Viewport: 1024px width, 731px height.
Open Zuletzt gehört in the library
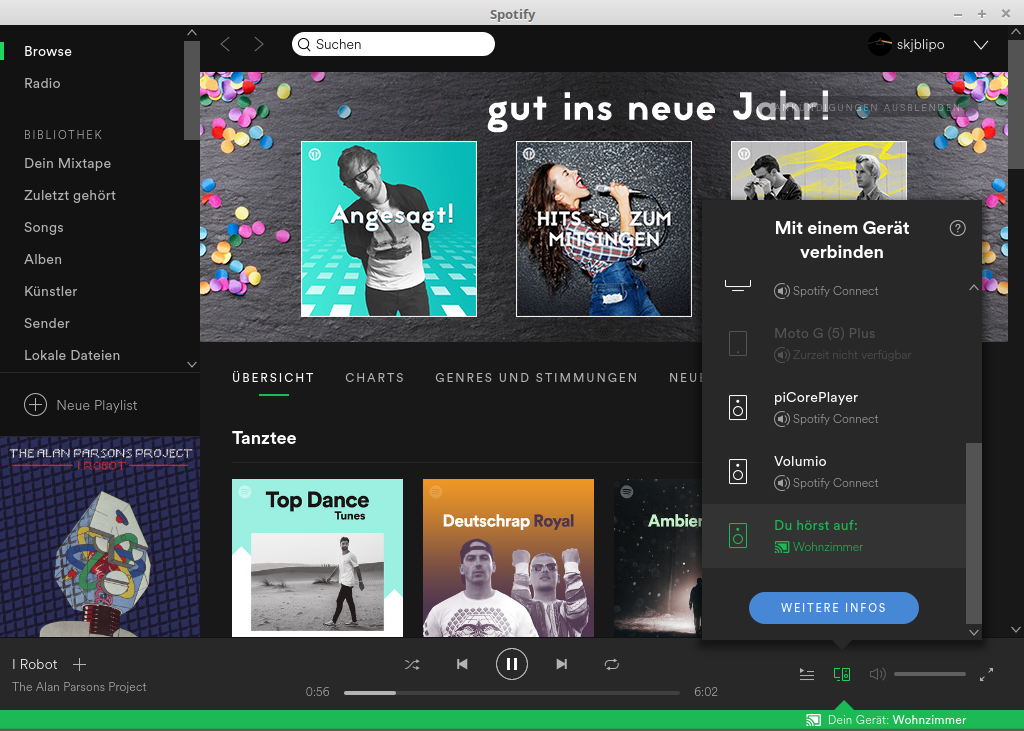[70, 195]
